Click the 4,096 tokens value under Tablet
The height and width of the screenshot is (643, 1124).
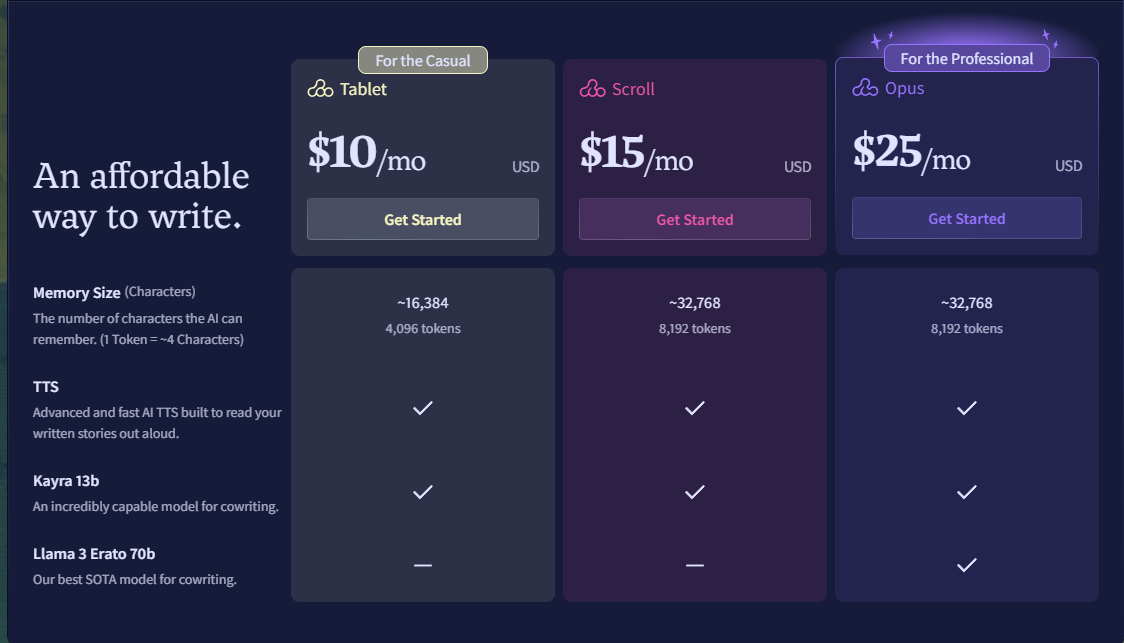(423, 328)
